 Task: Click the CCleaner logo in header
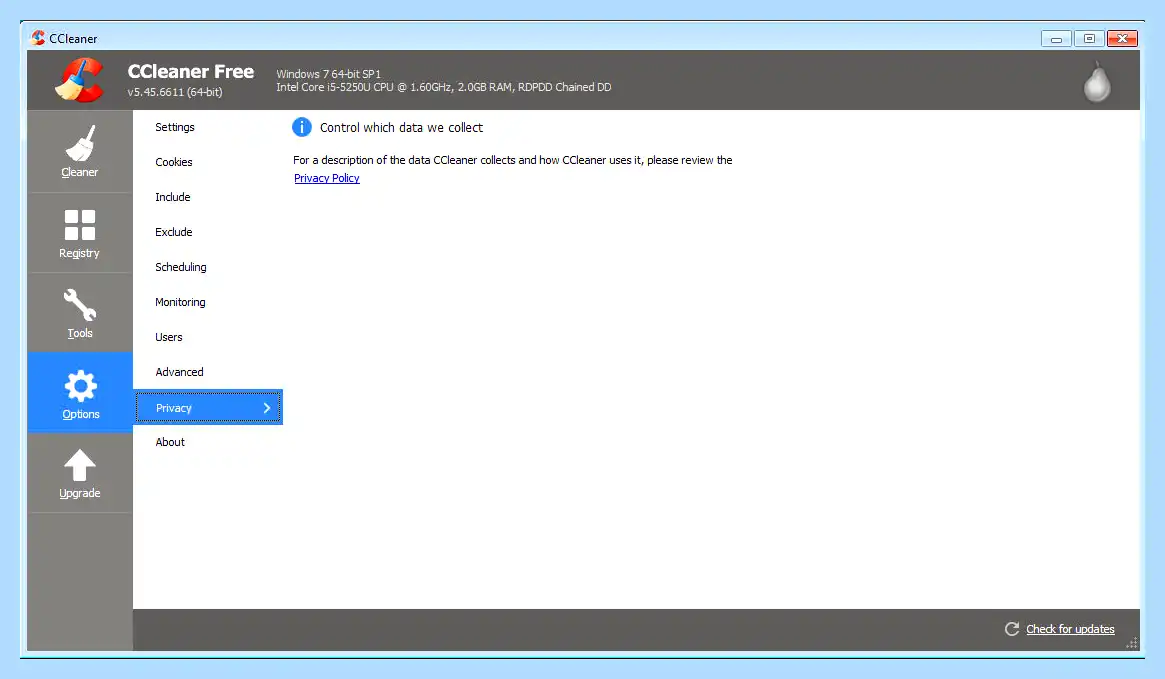pos(79,80)
